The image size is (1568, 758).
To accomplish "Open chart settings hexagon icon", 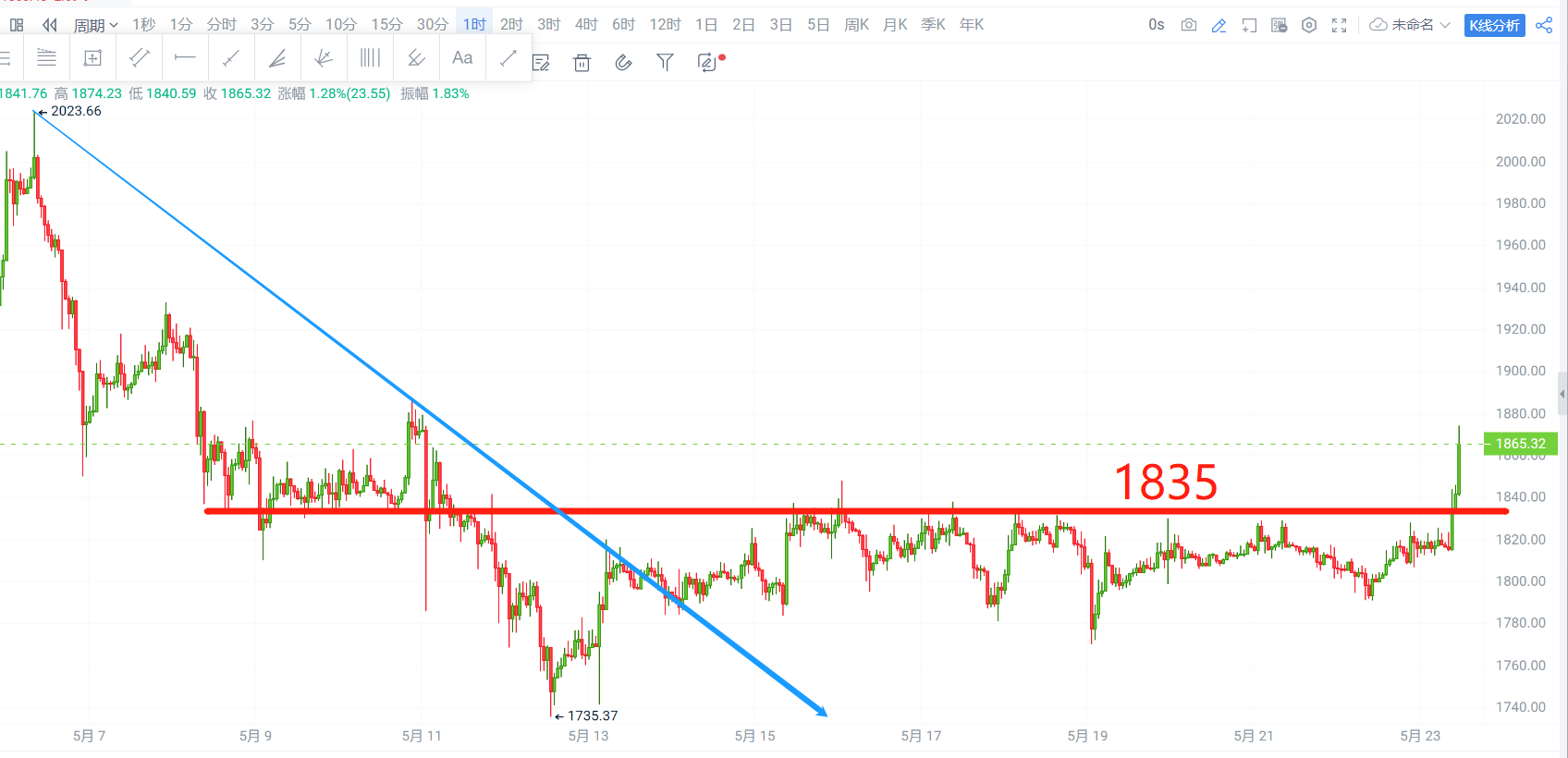I will pos(1309,25).
